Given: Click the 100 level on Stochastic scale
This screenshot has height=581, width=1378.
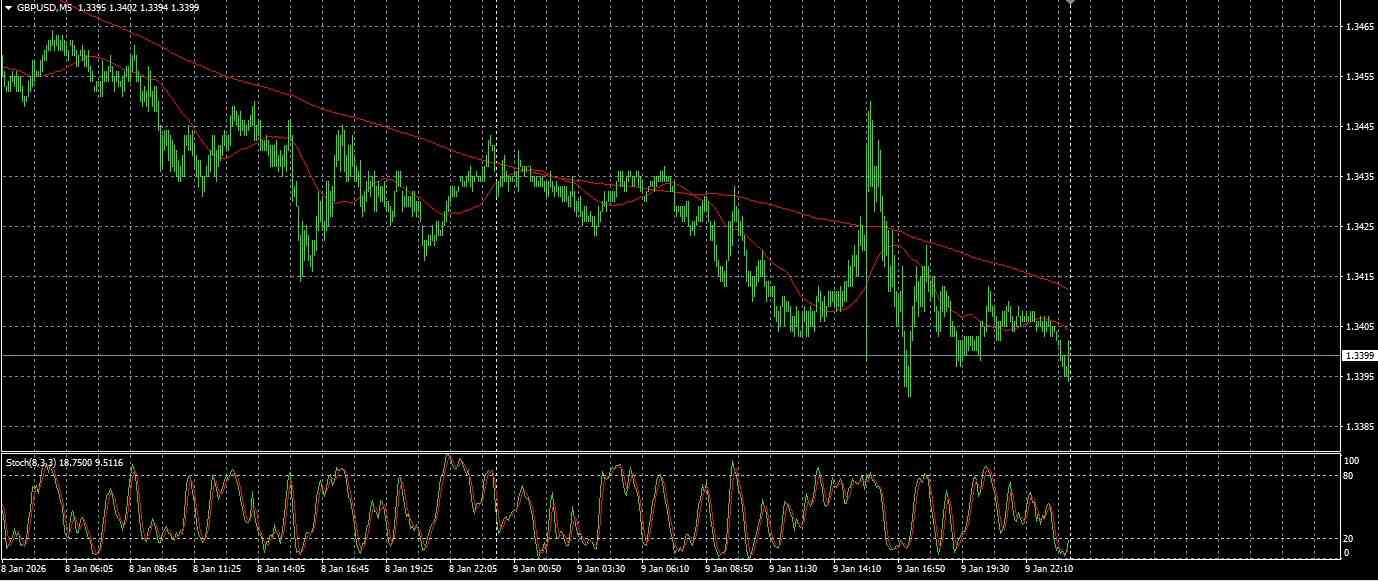Looking at the screenshot, I should [1351, 461].
